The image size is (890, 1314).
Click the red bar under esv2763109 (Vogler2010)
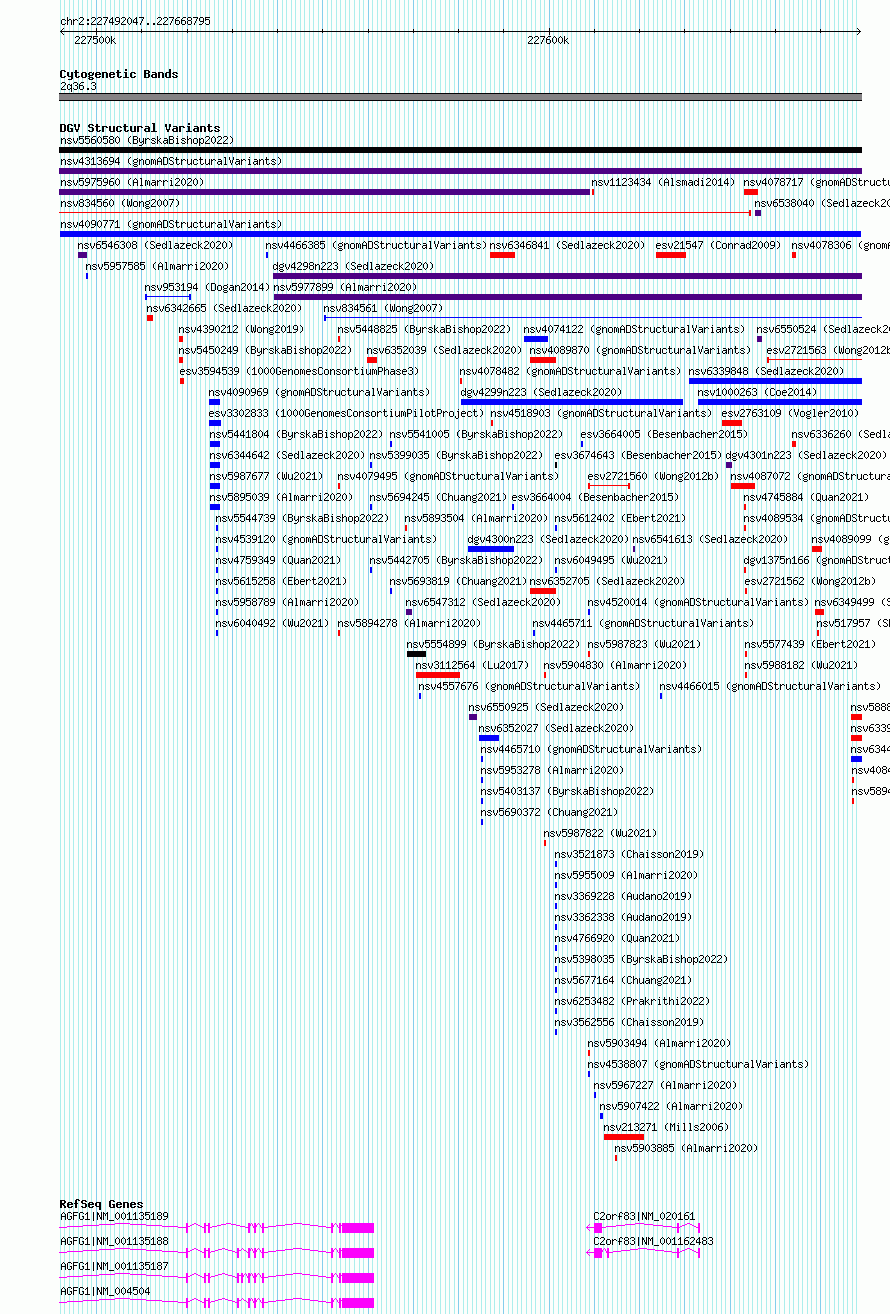click(x=732, y=423)
